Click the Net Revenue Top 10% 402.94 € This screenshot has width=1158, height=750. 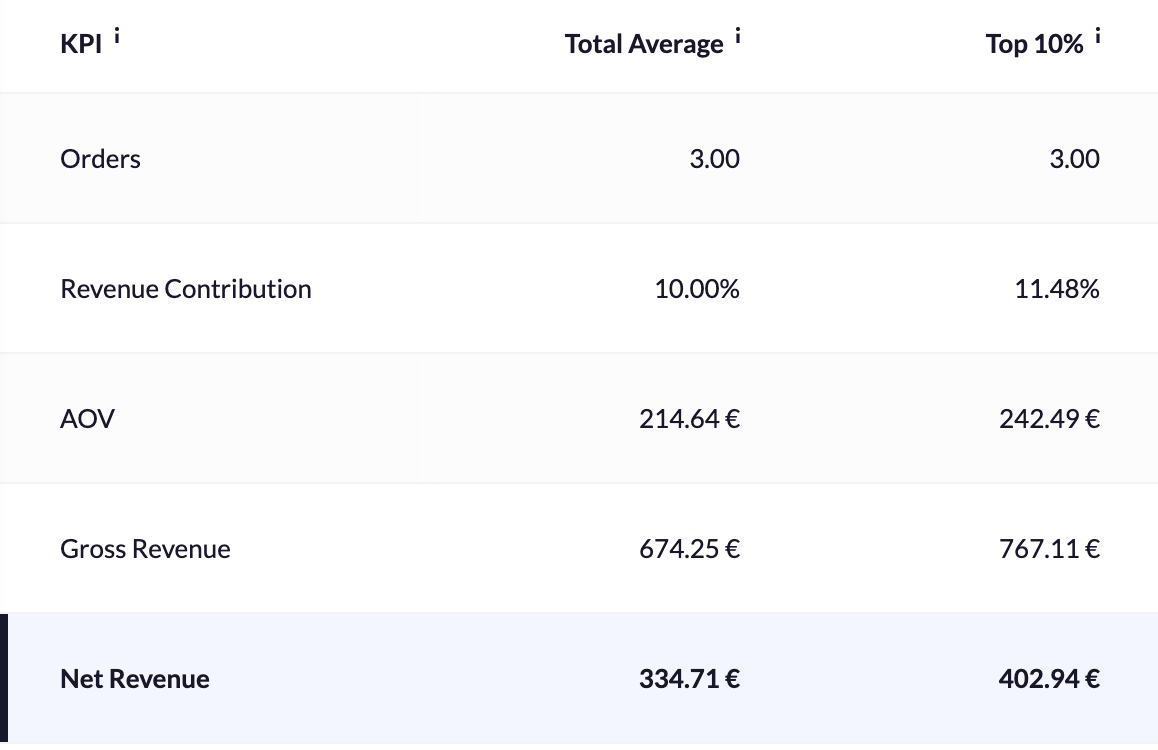point(1049,679)
